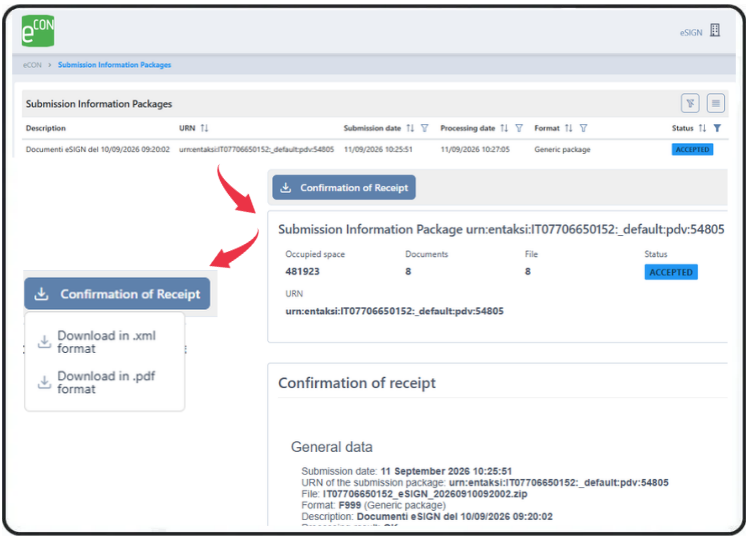Filter the Submission date column
The image size is (748, 540).
point(424,128)
